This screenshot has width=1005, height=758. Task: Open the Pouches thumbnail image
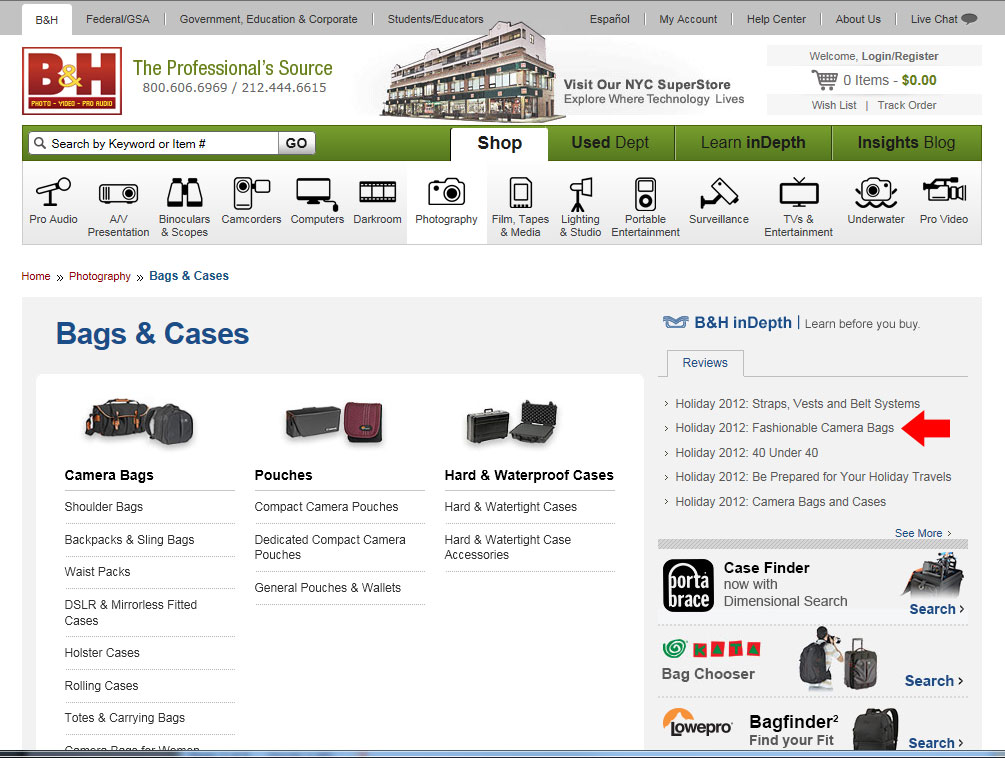pos(334,422)
